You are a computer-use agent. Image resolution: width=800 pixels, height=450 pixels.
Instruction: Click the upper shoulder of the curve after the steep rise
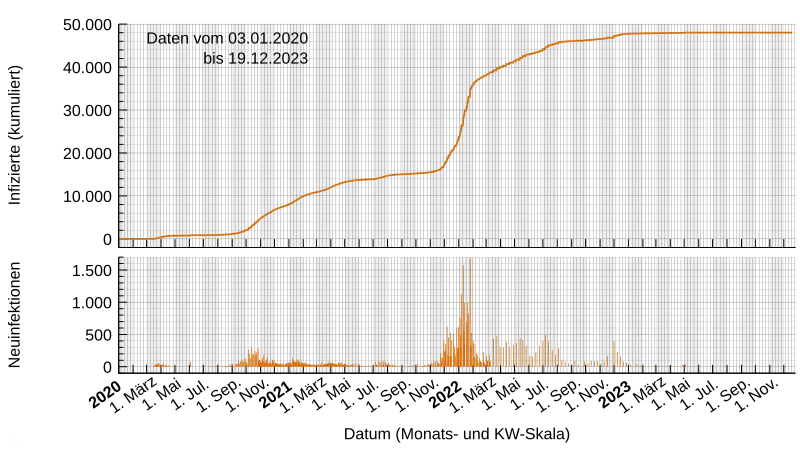point(478,79)
